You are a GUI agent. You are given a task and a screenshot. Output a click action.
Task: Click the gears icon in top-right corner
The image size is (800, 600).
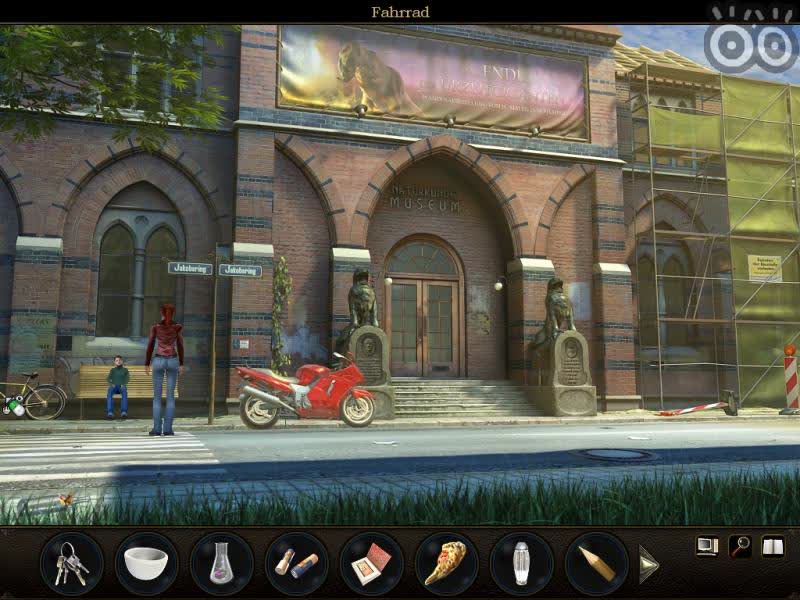(750, 40)
